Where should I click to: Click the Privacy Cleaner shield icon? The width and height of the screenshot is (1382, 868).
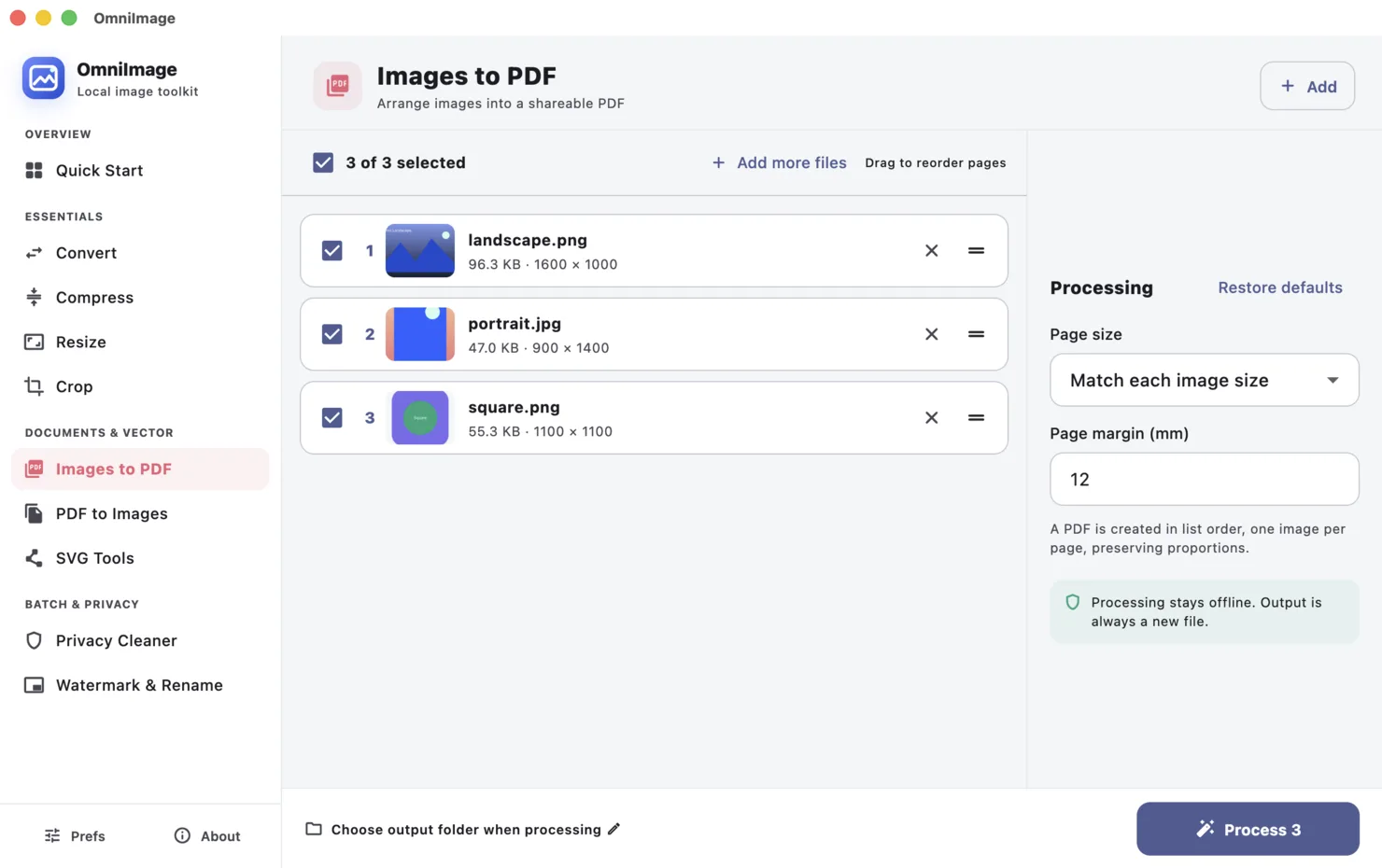click(x=34, y=640)
